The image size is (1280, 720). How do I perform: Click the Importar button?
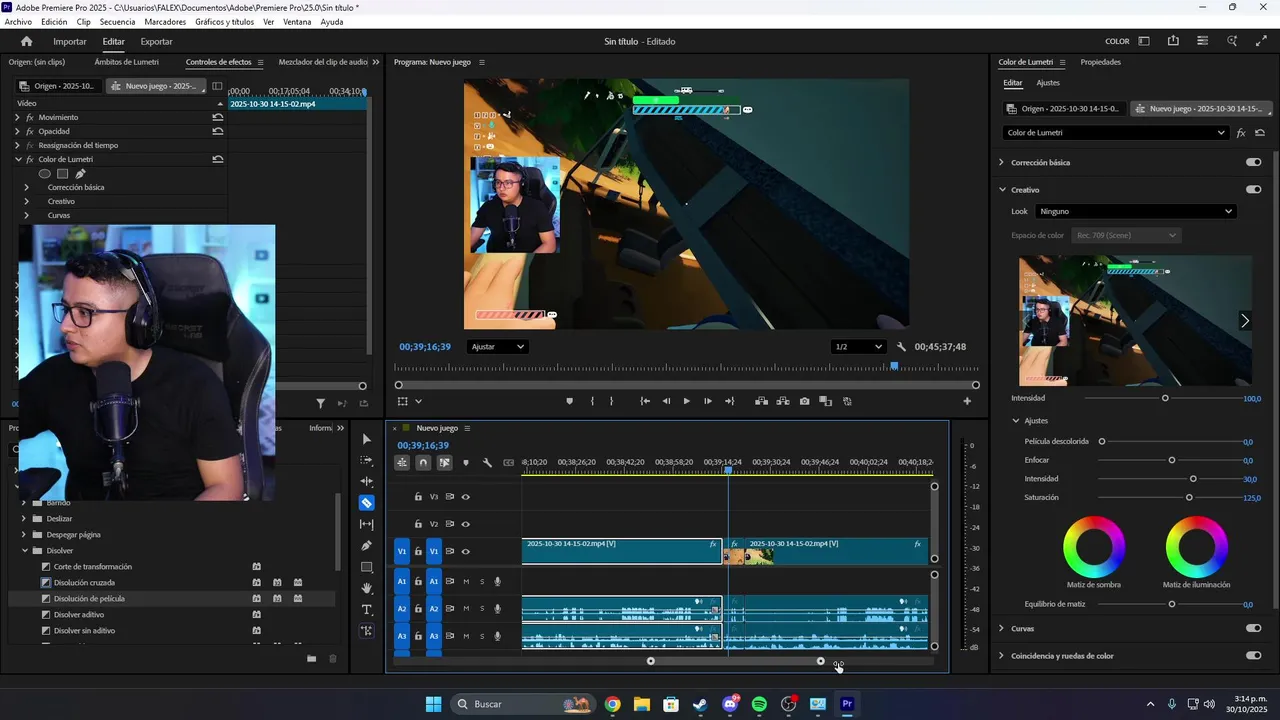[x=70, y=41]
